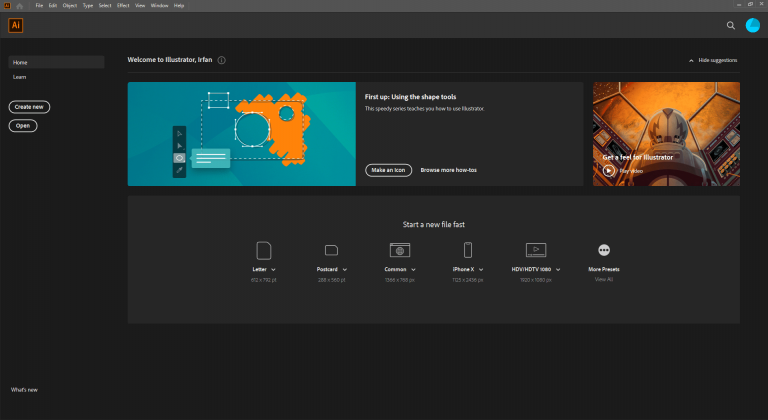Select Home in the left sidebar
Screen dimensions: 768x420
coord(56,62)
